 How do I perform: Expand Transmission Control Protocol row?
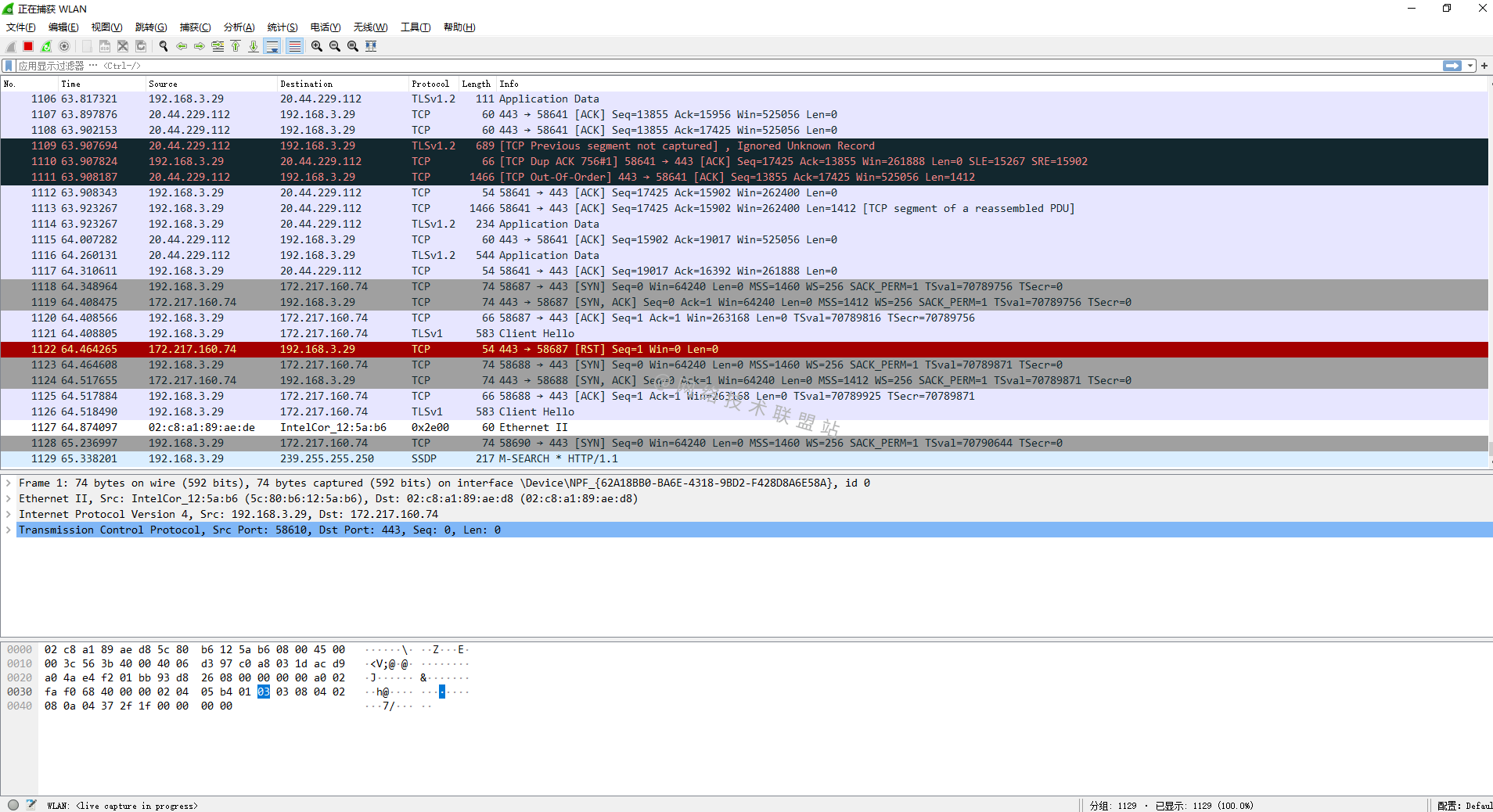pyautogui.click(x=9, y=530)
